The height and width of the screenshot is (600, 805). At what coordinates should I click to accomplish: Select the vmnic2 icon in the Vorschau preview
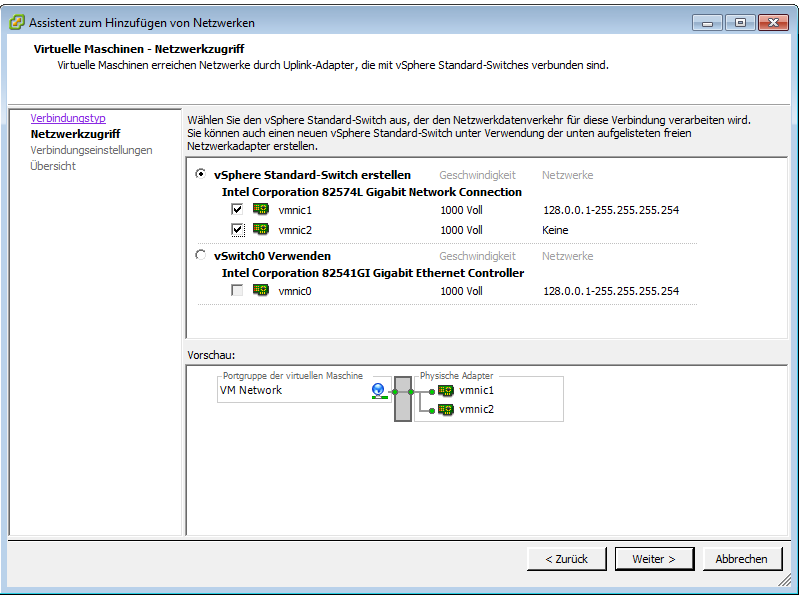444,409
